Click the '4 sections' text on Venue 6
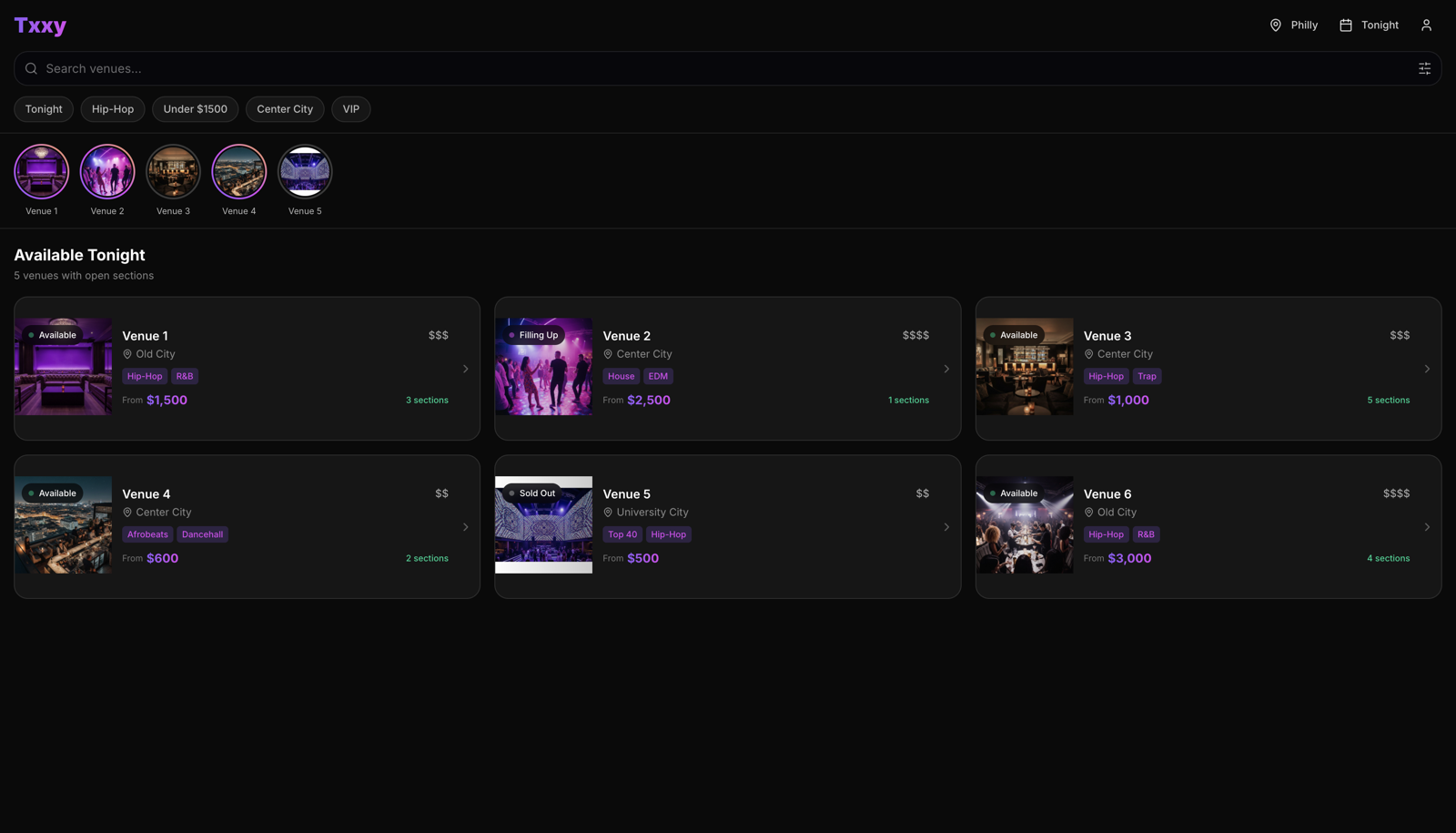The width and height of the screenshot is (1456, 833). coord(1388,559)
